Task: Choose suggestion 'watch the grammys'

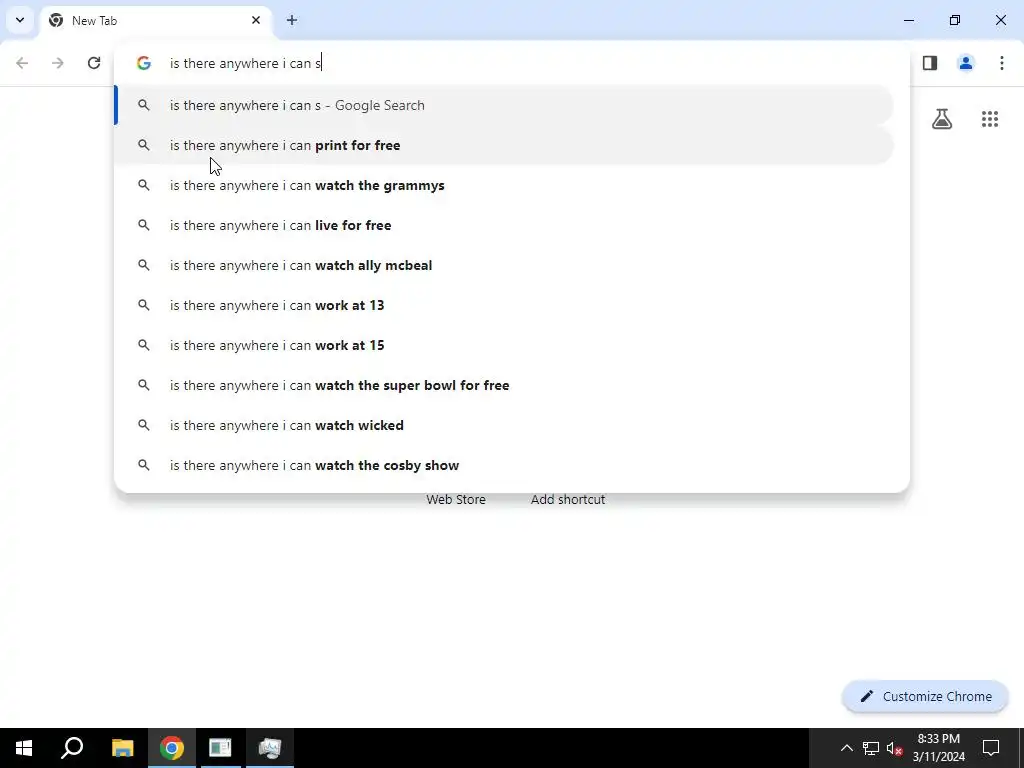Action: coord(504,185)
